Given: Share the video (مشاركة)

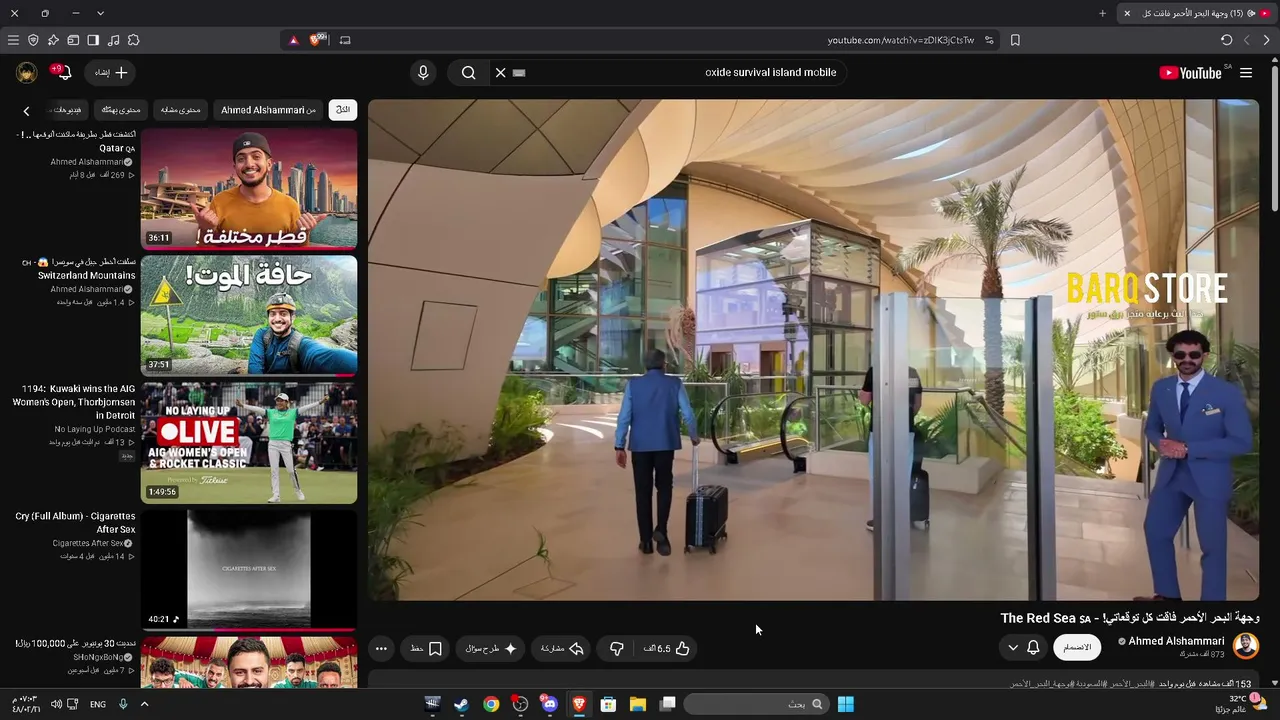Looking at the screenshot, I should point(562,648).
